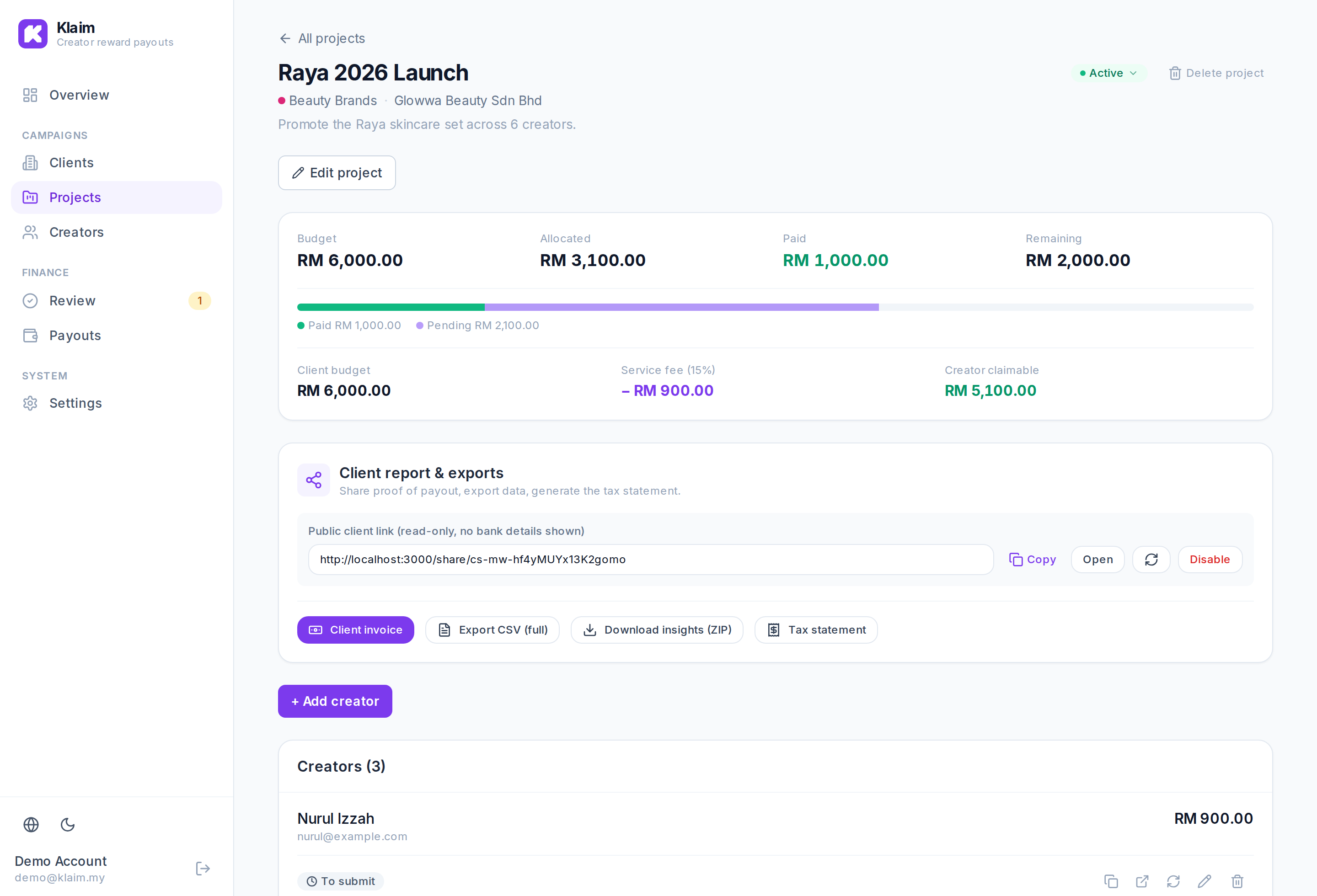Select Projects in the sidebar

tap(116, 197)
